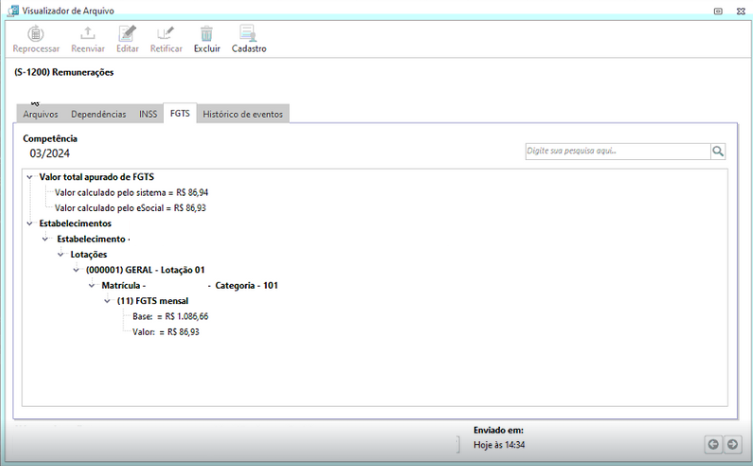
Task: Go to next record arrow button
Action: pos(732,444)
